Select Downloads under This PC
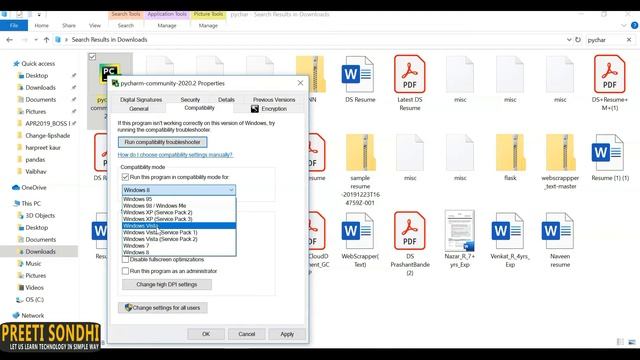 click(x=39, y=251)
